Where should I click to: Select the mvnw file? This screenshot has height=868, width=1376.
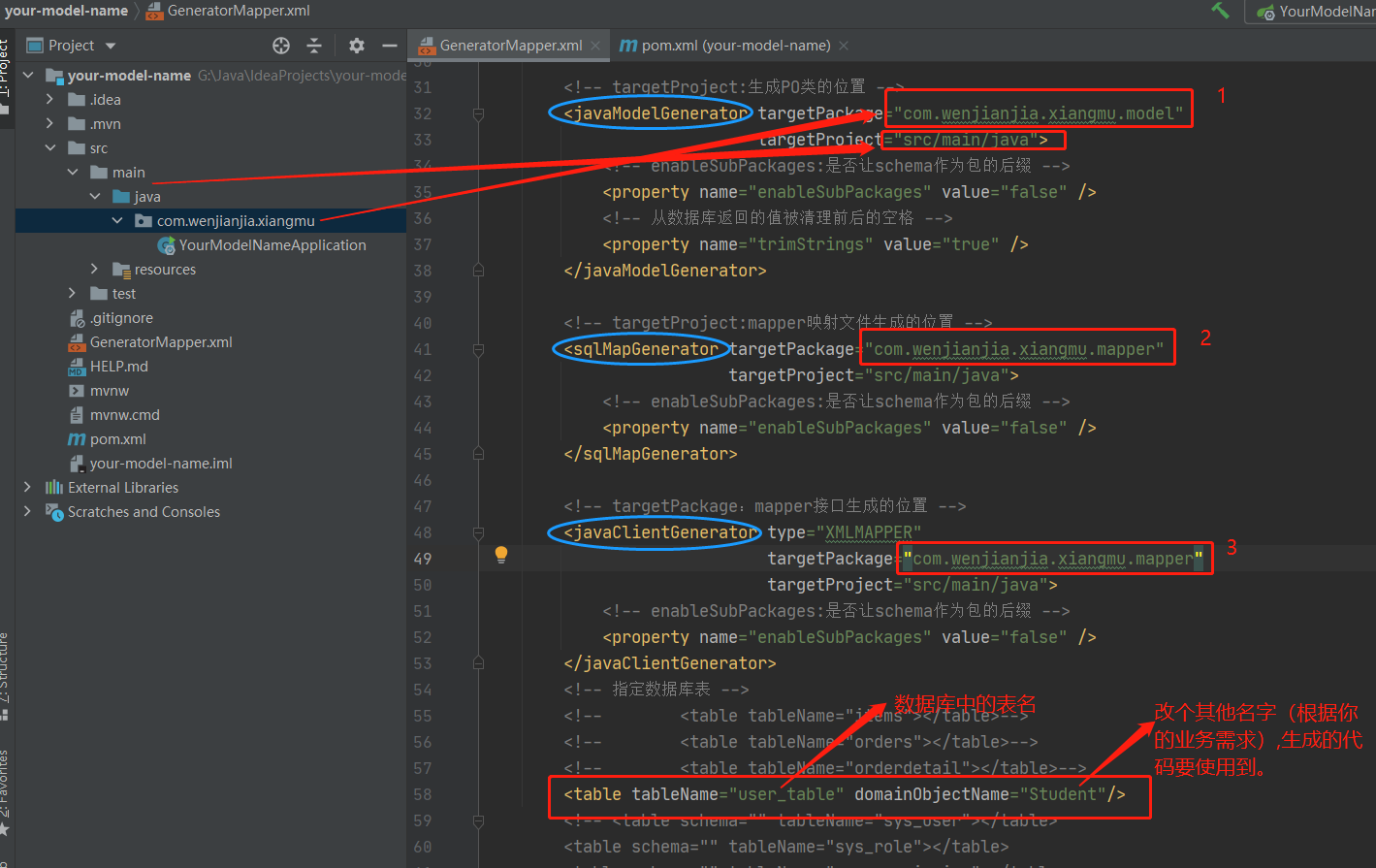point(110,391)
